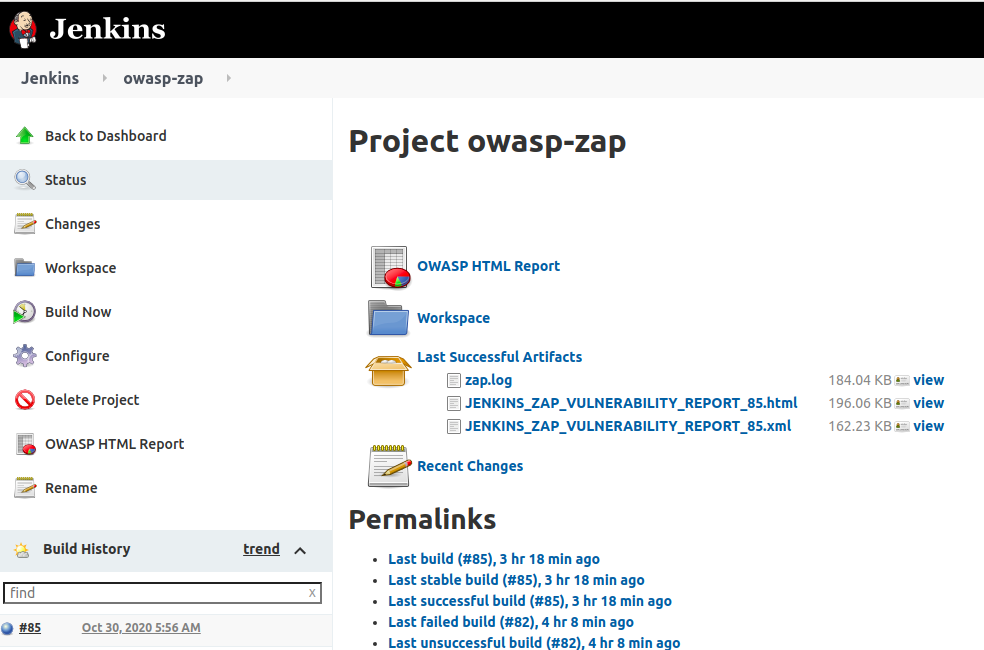Click the large OWASP HTML Report chart icon
The width and height of the screenshot is (984, 650).
click(x=390, y=267)
